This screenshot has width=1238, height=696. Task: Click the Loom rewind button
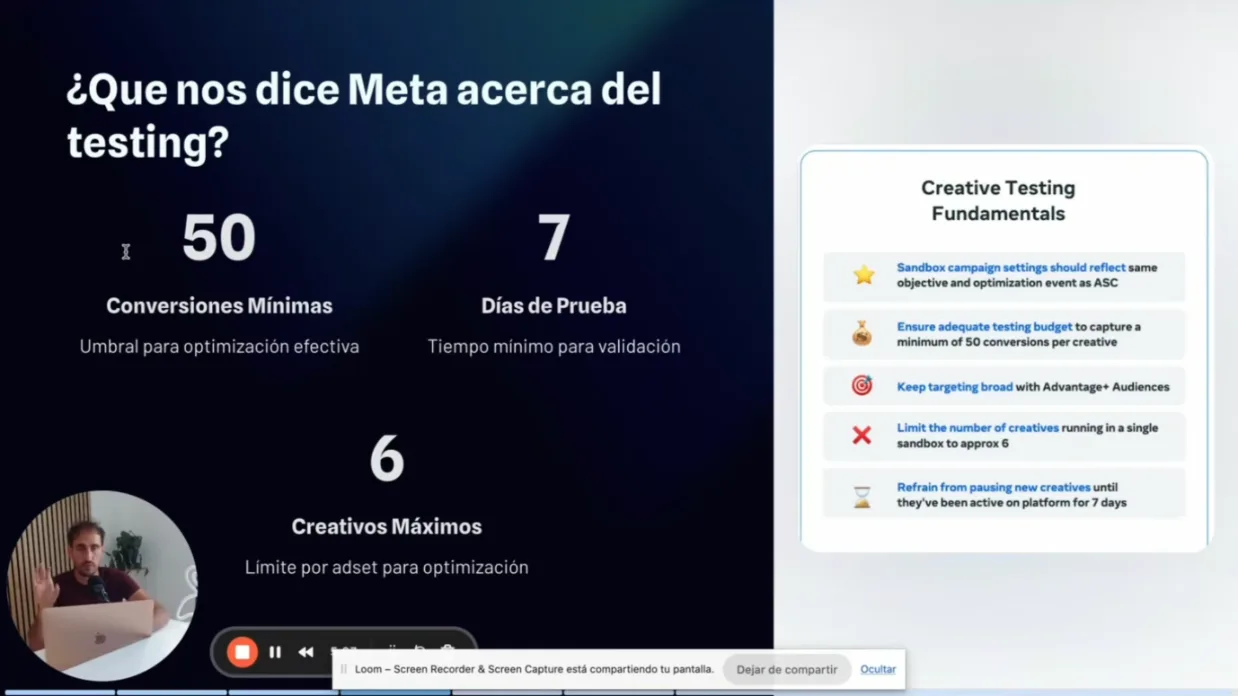tap(306, 652)
